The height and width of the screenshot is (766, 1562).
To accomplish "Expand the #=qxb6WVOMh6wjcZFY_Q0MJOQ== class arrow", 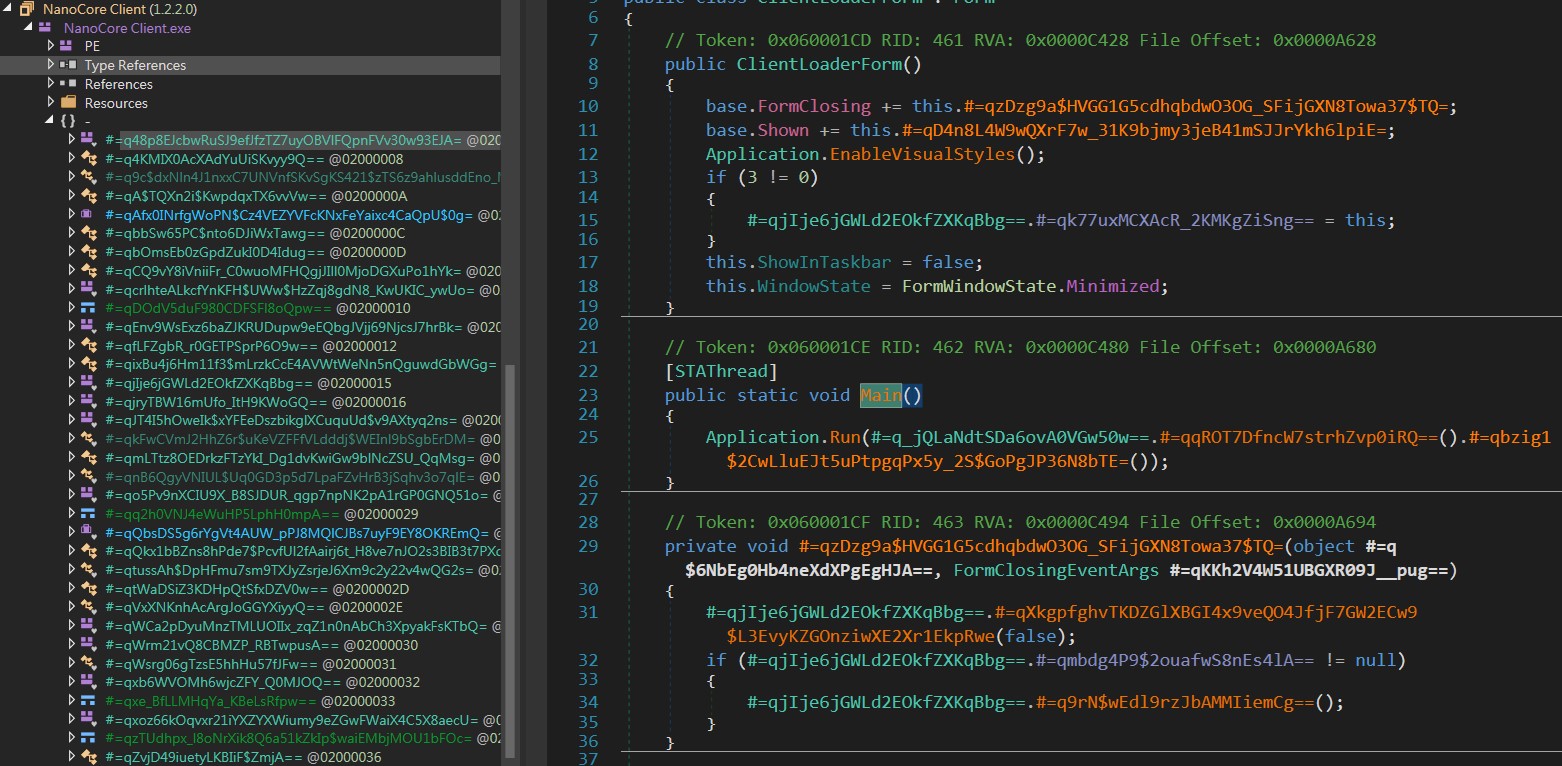I will [x=71, y=682].
